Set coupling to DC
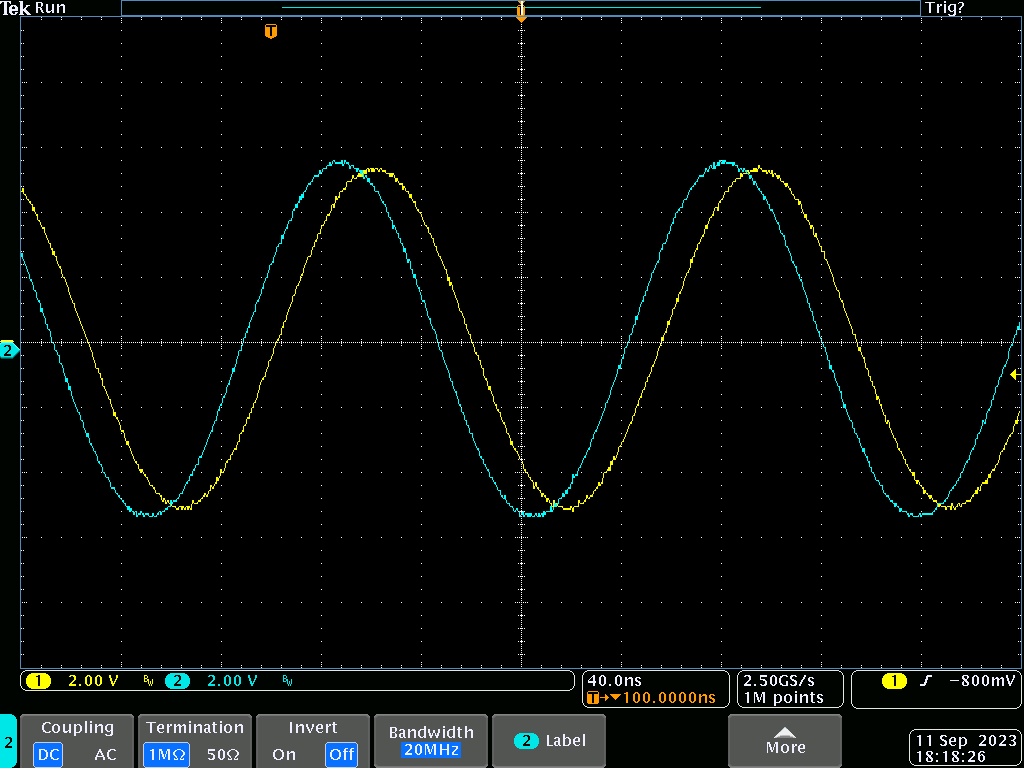This screenshot has width=1024, height=768. pyautogui.click(x=48, y=755)
